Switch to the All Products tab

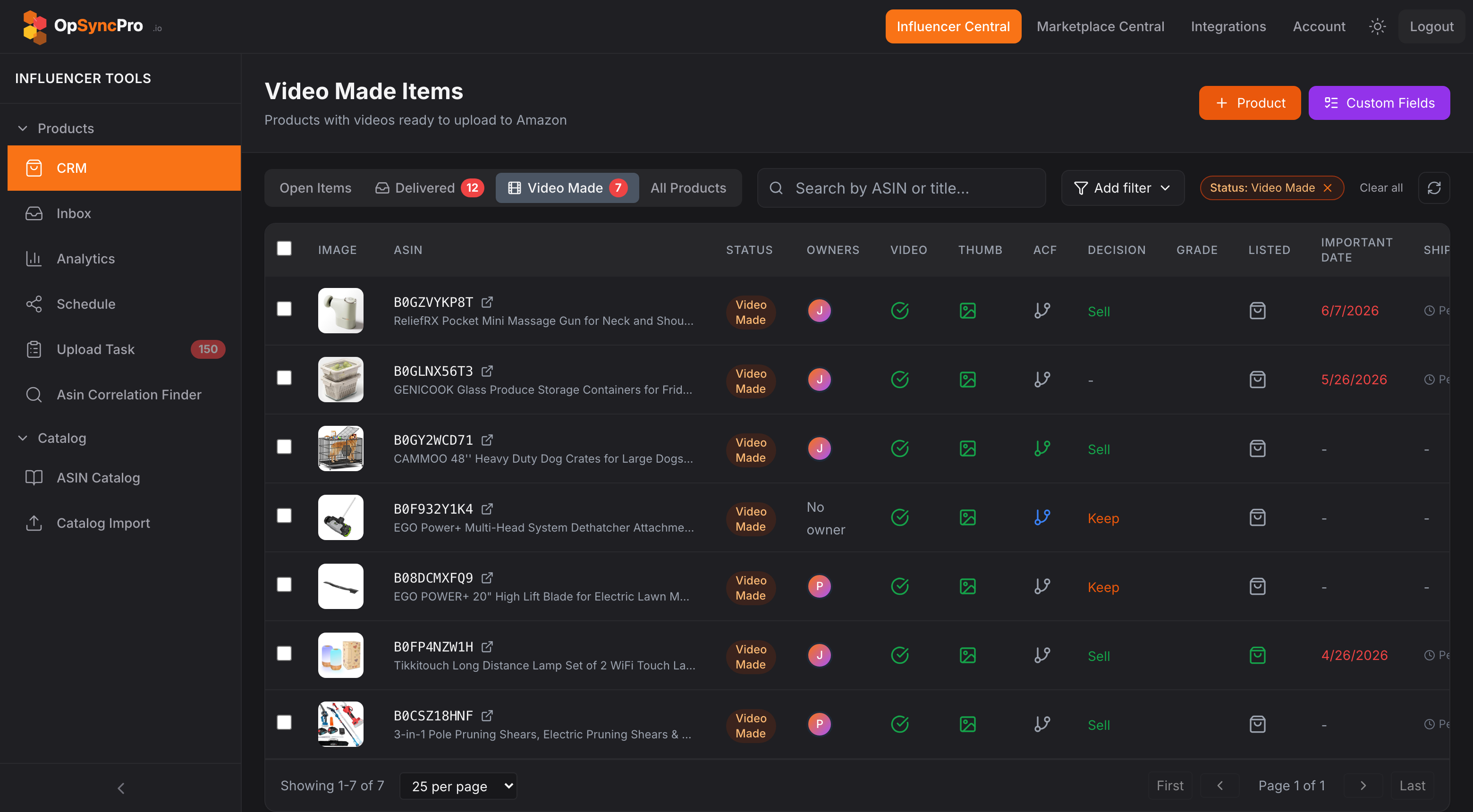pos(688,187)
